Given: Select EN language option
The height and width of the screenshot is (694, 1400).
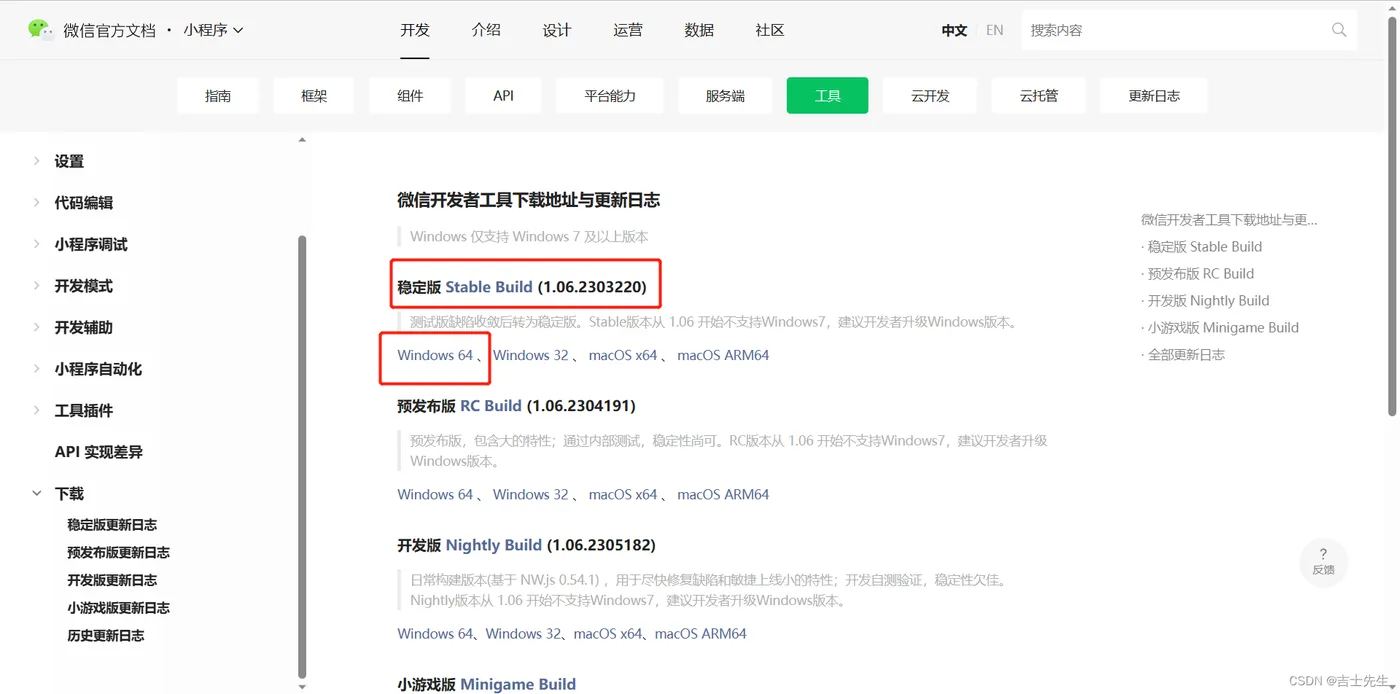Looking at the screenshot, I should point(994,30).
